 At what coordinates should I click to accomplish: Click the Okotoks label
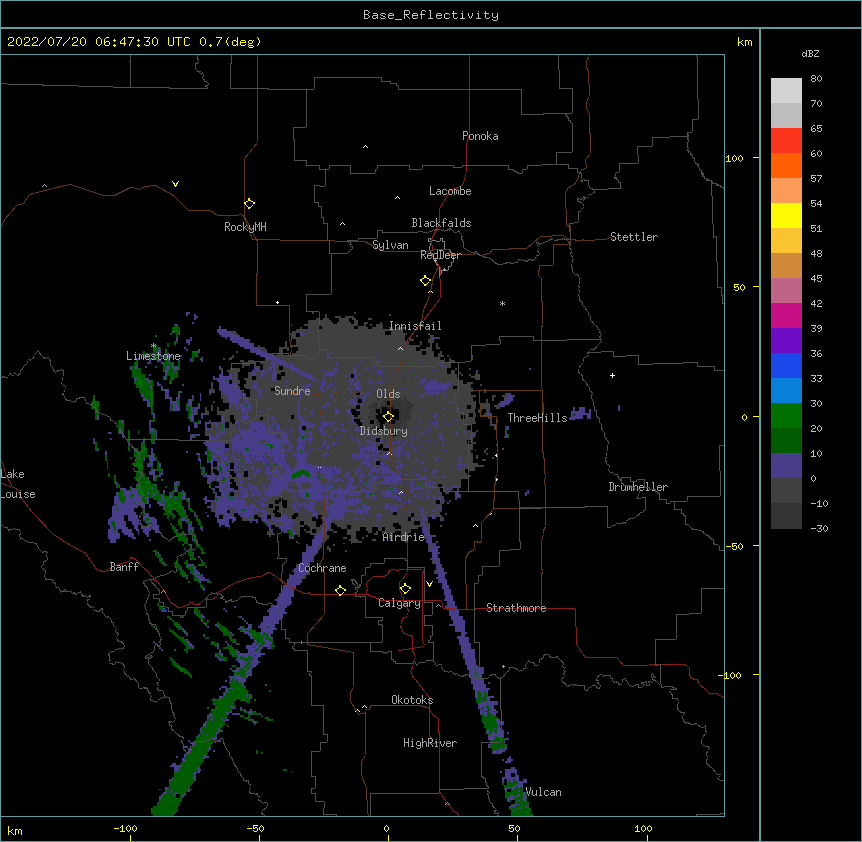(412, 700)
